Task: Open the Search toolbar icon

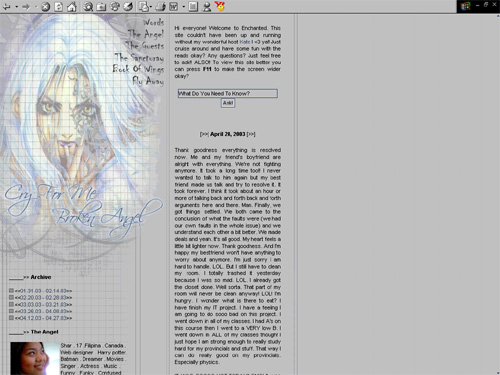Action: pyautogui.click(x=88, y=6)
